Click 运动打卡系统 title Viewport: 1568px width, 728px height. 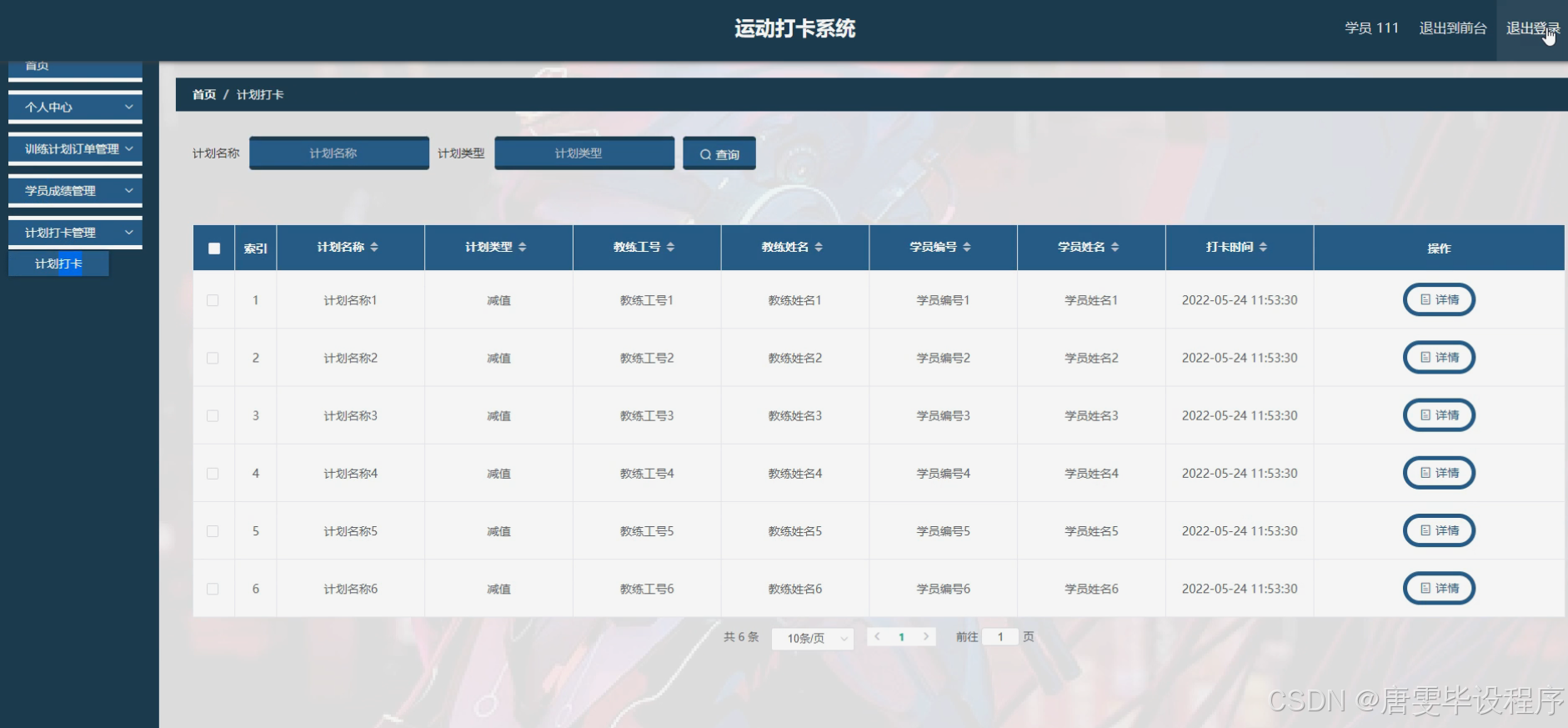pos(795,28)
